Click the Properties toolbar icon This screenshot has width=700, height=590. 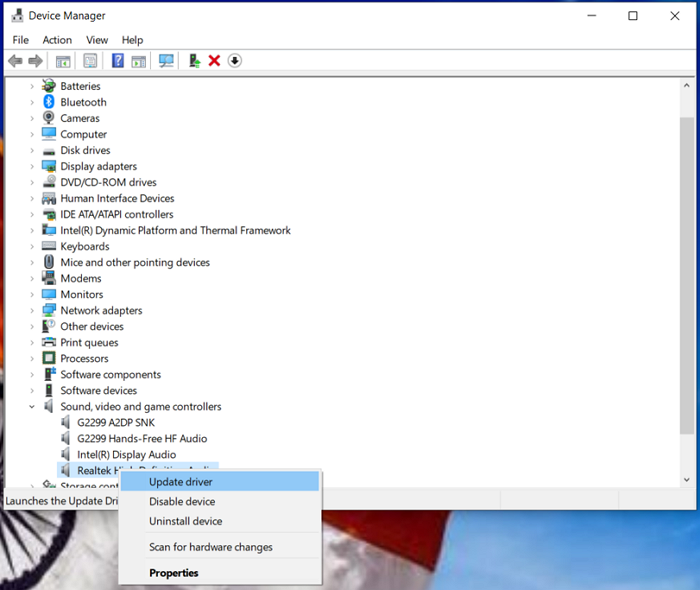90,61
